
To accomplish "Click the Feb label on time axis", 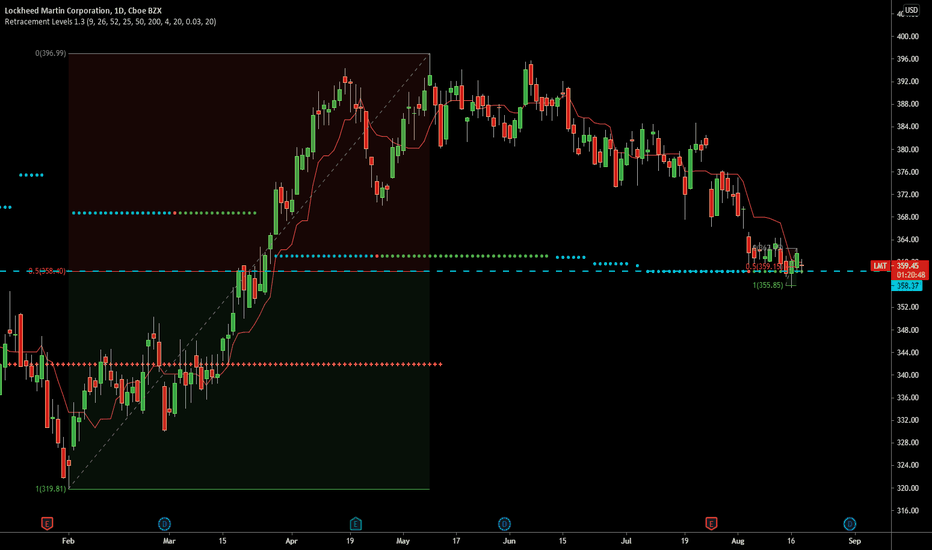I will 68,541.
